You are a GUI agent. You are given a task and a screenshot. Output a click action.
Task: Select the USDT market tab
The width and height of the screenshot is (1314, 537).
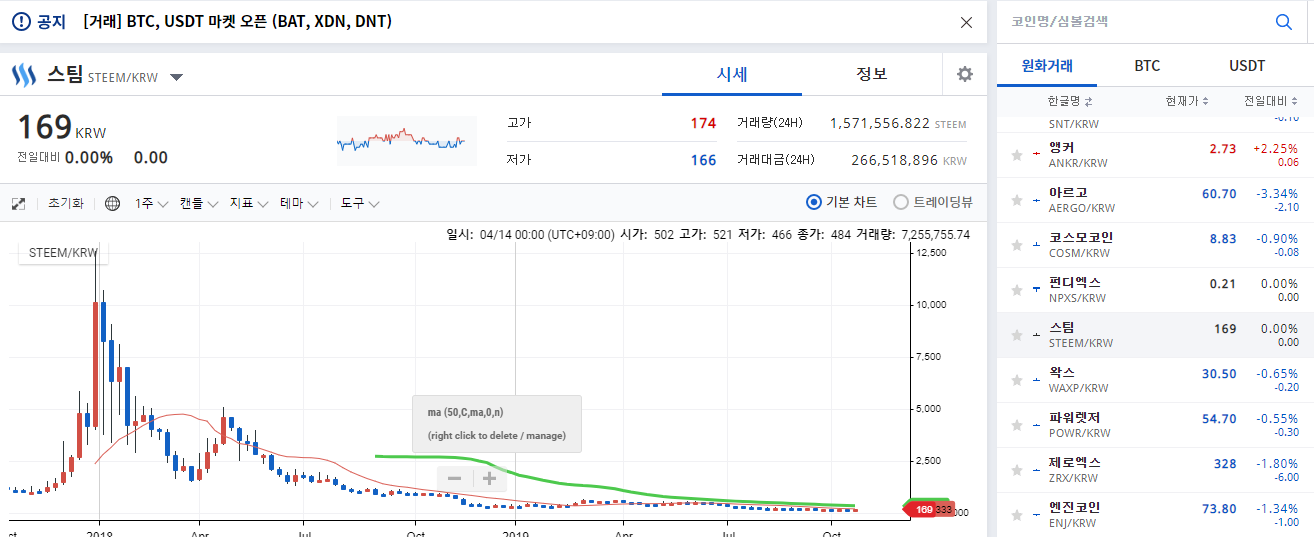(1247, 66)
